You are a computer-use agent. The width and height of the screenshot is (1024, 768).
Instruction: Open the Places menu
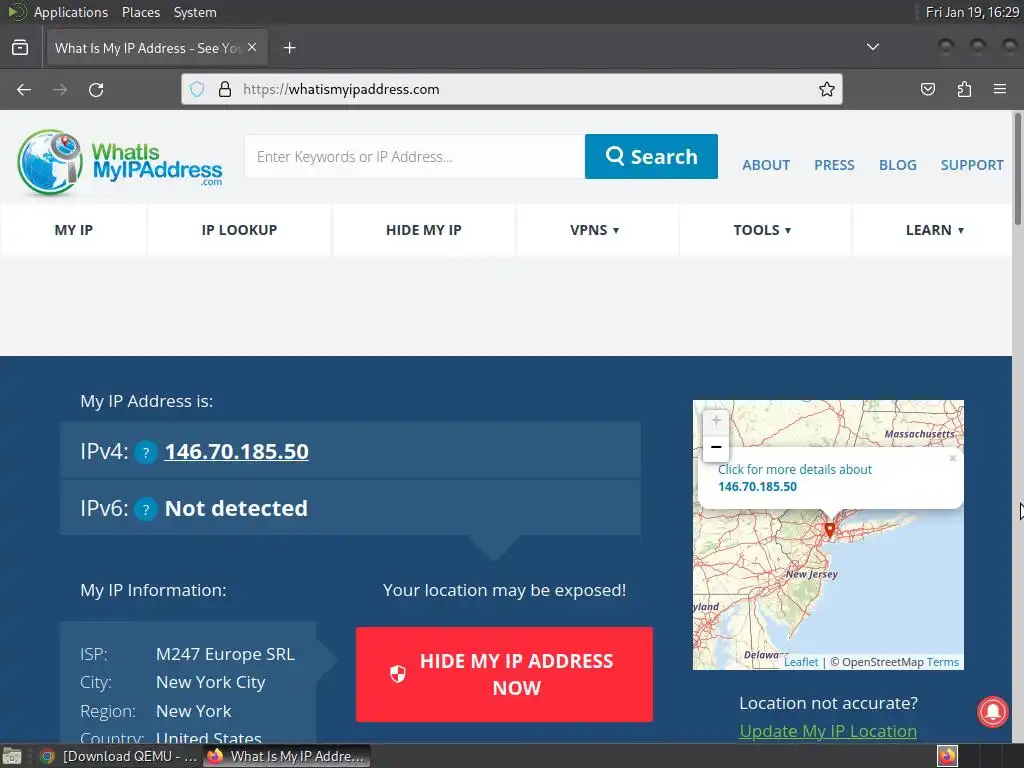(140, 12)
